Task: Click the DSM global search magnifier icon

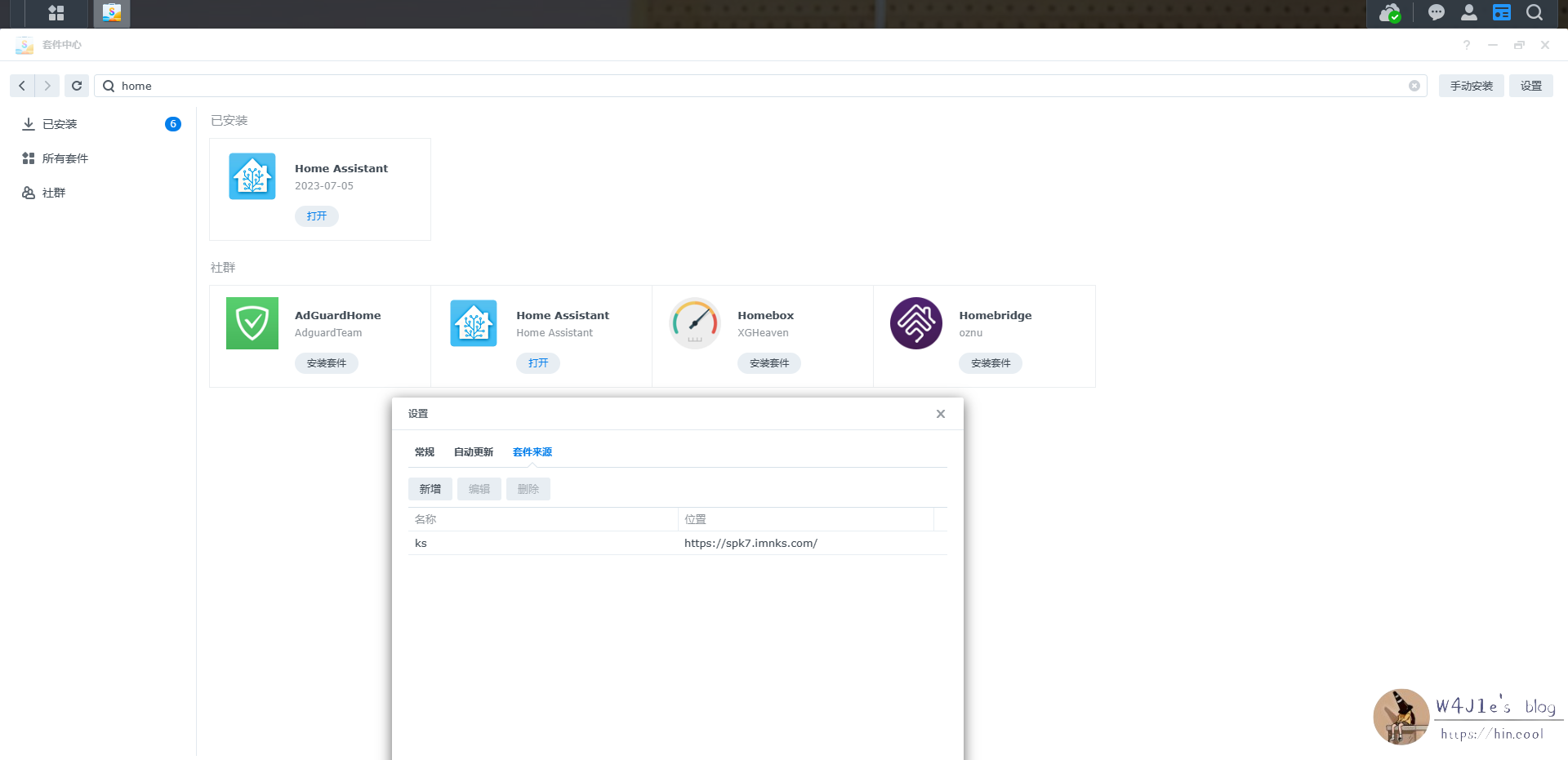Action: tap(1535, 13)
